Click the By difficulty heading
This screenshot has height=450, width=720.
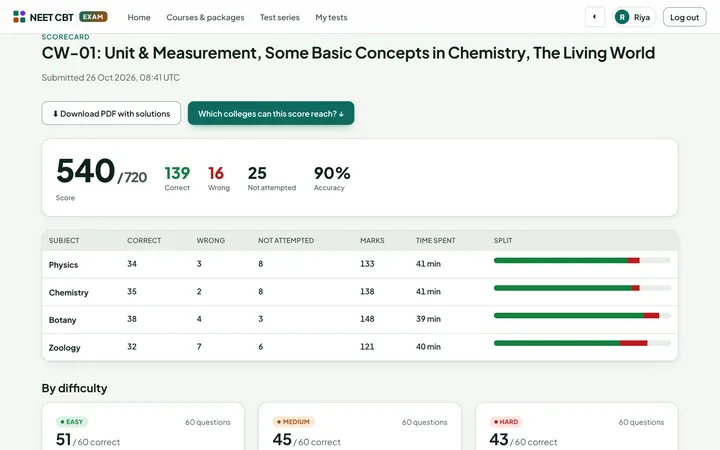(x=74, y=388)
